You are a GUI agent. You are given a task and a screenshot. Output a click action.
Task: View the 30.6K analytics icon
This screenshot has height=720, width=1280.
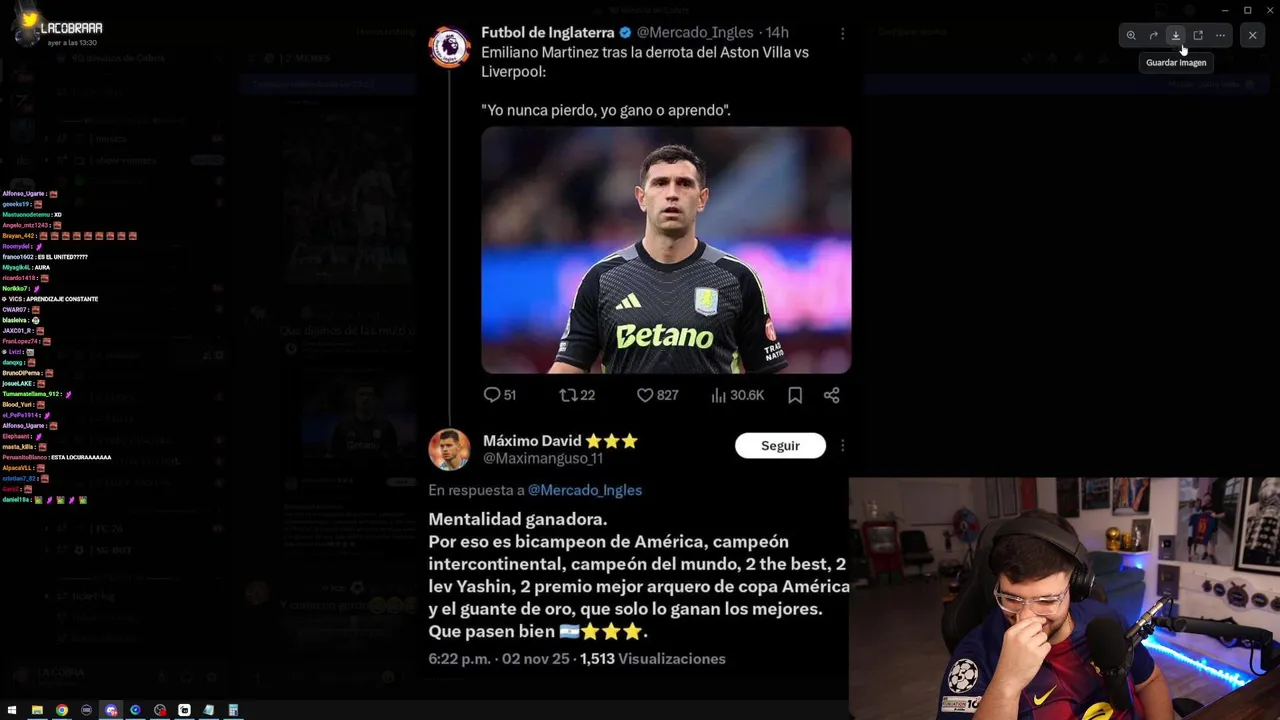(718, 395)
